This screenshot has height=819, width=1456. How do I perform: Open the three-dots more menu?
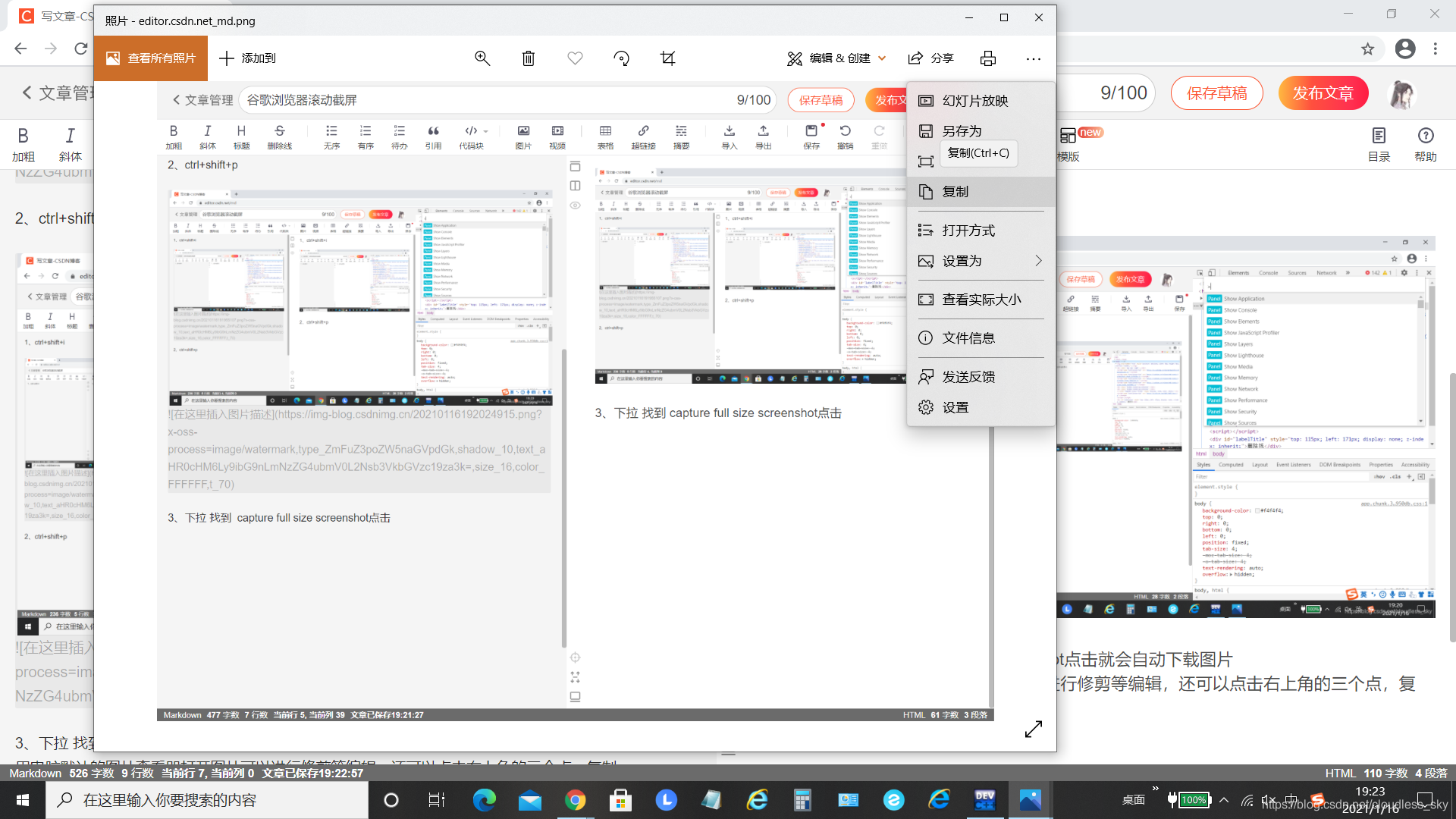pos(1033,58)
